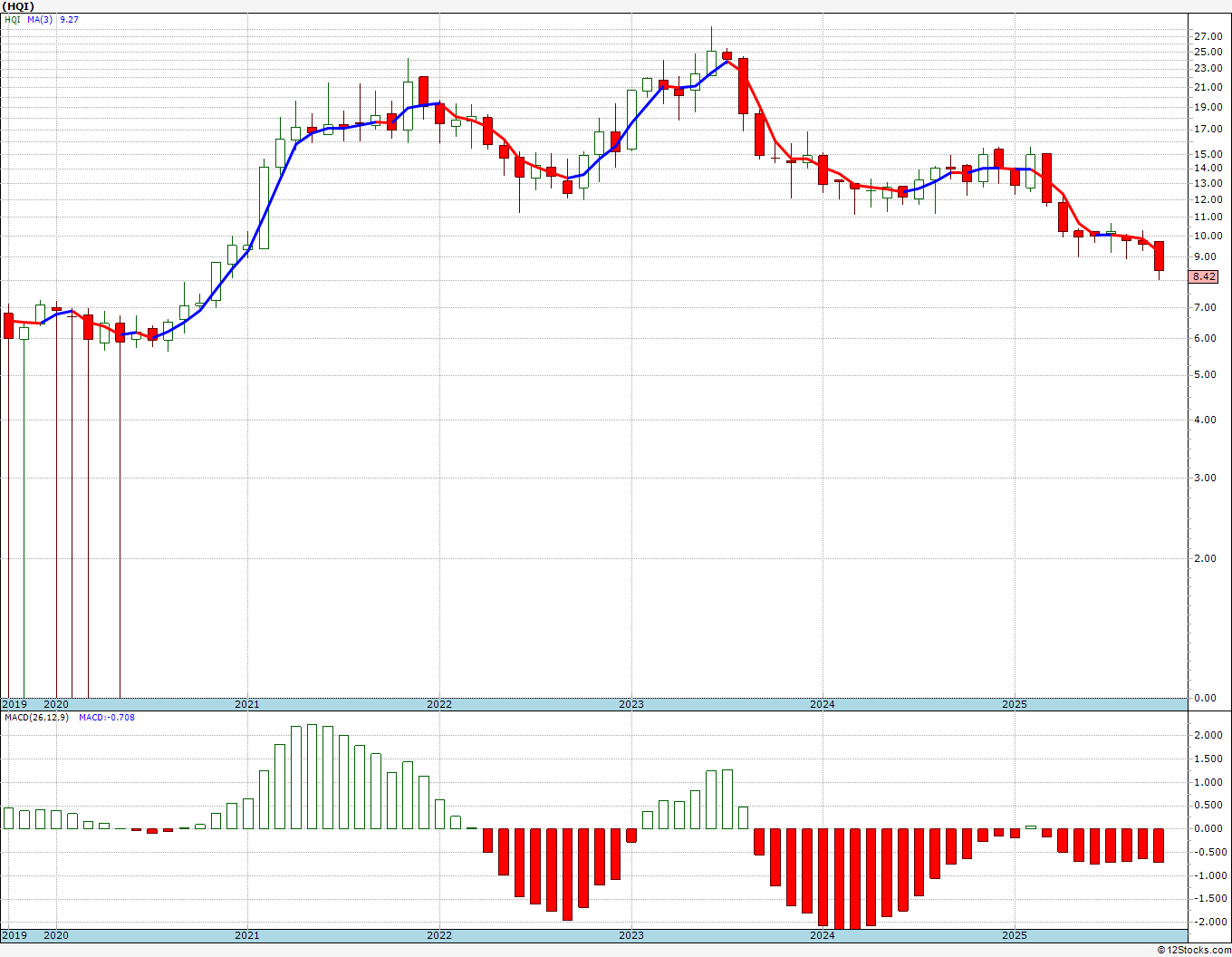Click 2025 on the price chart time axis
The height and width of the screenshot is (957, 1232).
pyautogui.click(x=1015, y=704)
